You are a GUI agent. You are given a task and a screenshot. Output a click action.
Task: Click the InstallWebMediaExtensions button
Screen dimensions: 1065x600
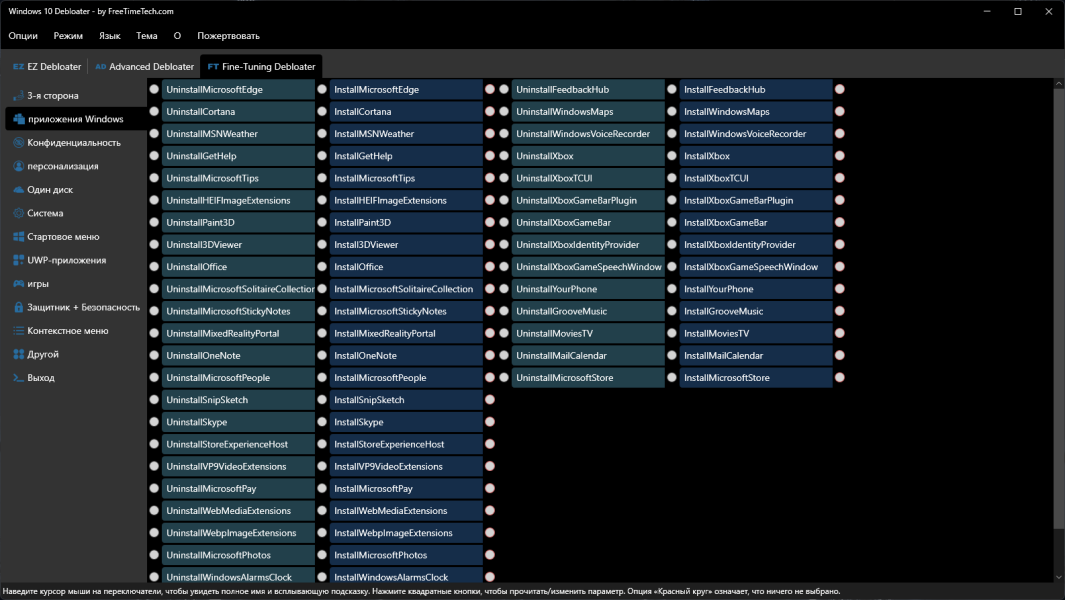point(406,510)
